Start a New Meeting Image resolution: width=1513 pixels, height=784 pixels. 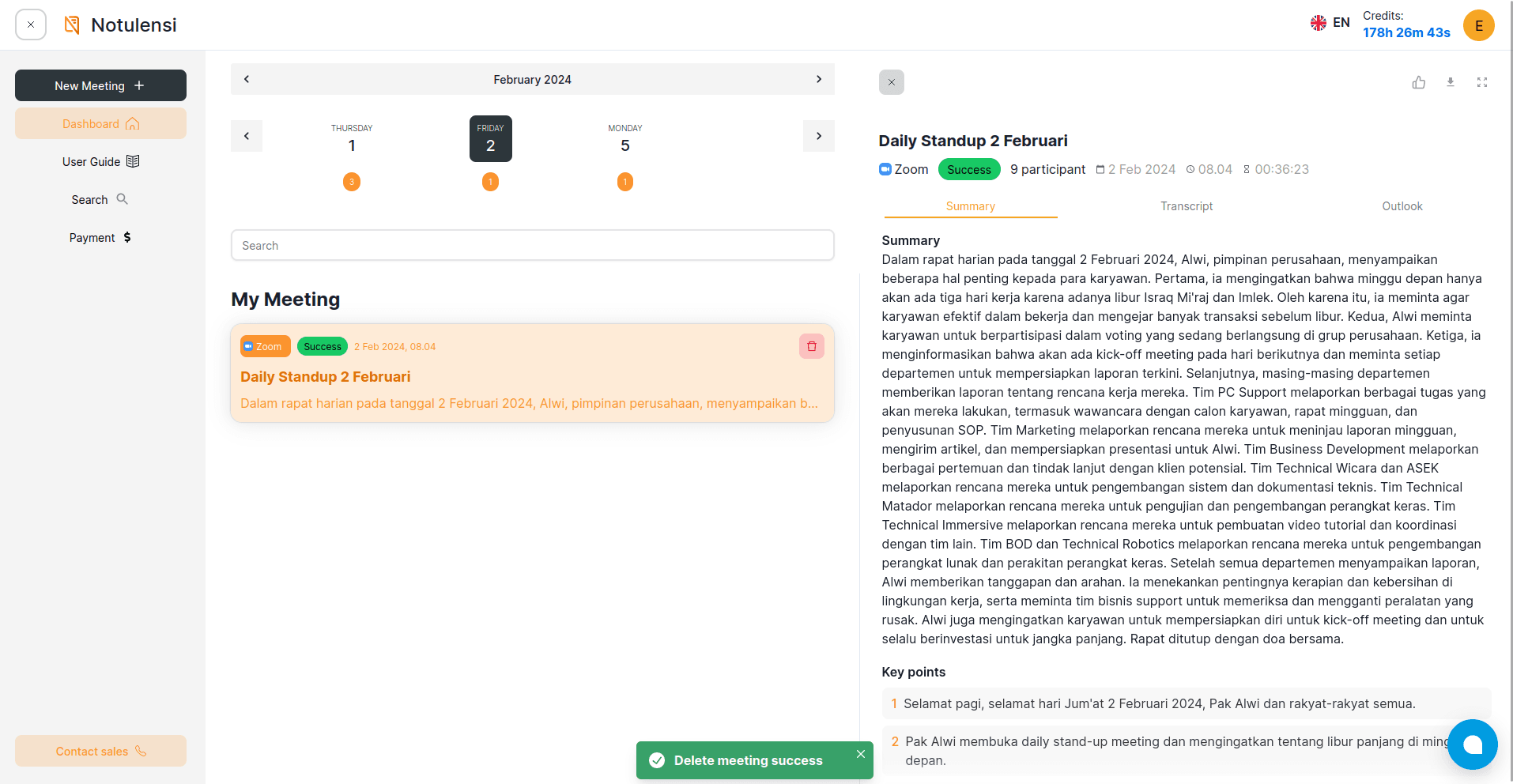[100, 85]
